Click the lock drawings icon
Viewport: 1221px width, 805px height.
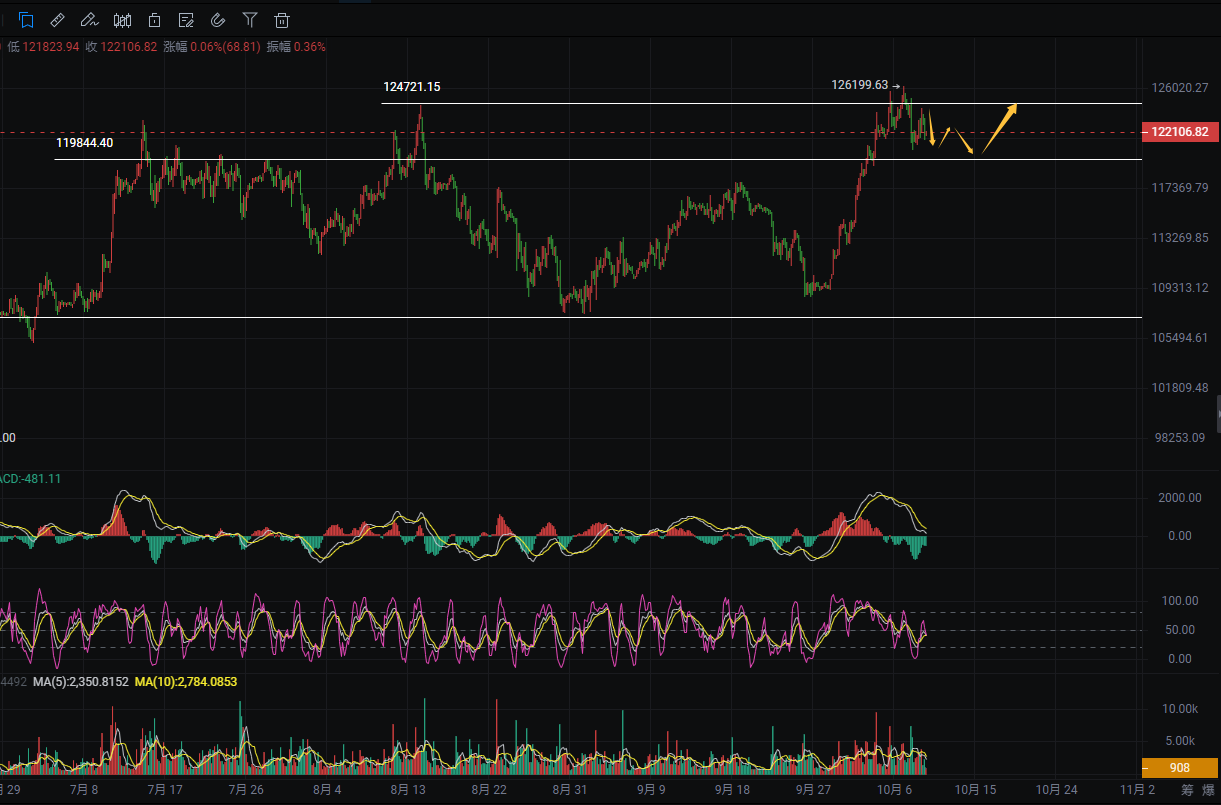(x=154, y=20)
